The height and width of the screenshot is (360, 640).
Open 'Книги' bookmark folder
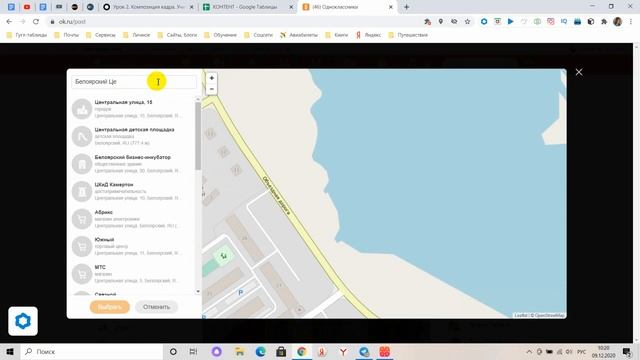[x=337, y=35]
